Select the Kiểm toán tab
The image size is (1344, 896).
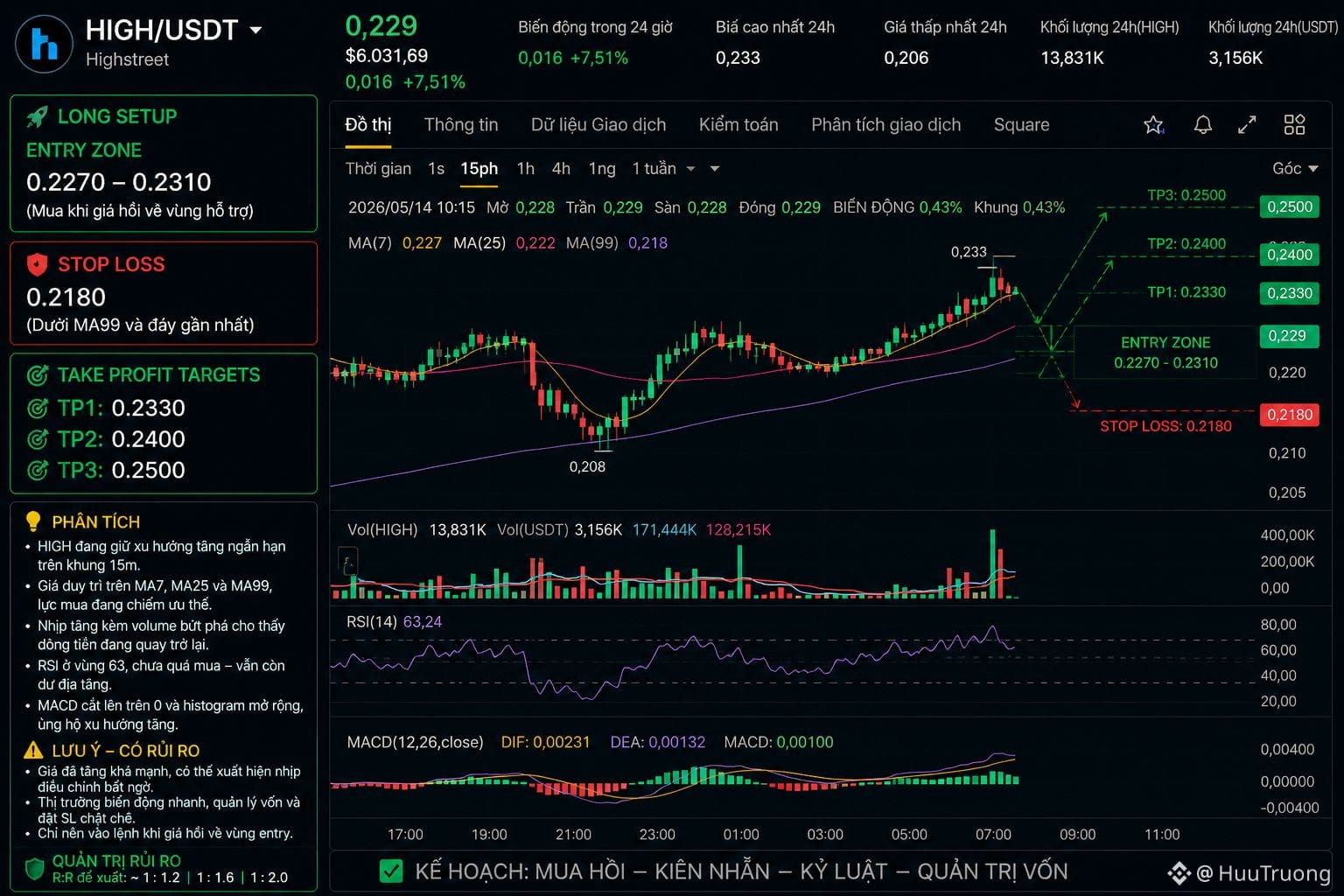(x=738, y=125)
